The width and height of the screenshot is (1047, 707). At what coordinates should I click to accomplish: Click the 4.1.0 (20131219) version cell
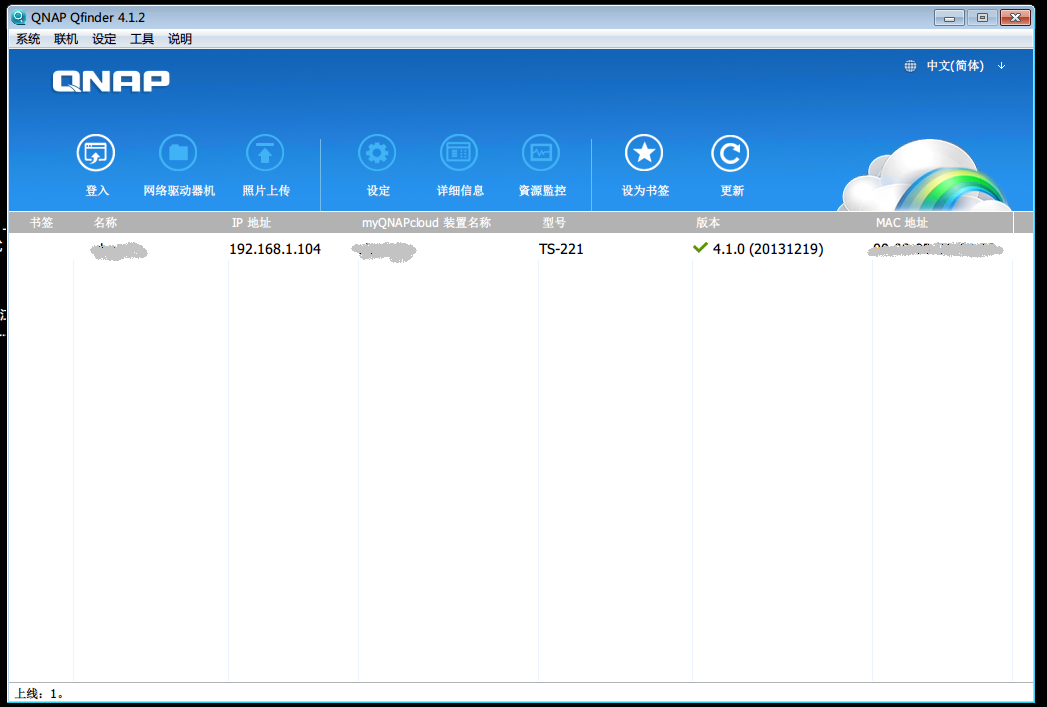click(x=768, y=249)
